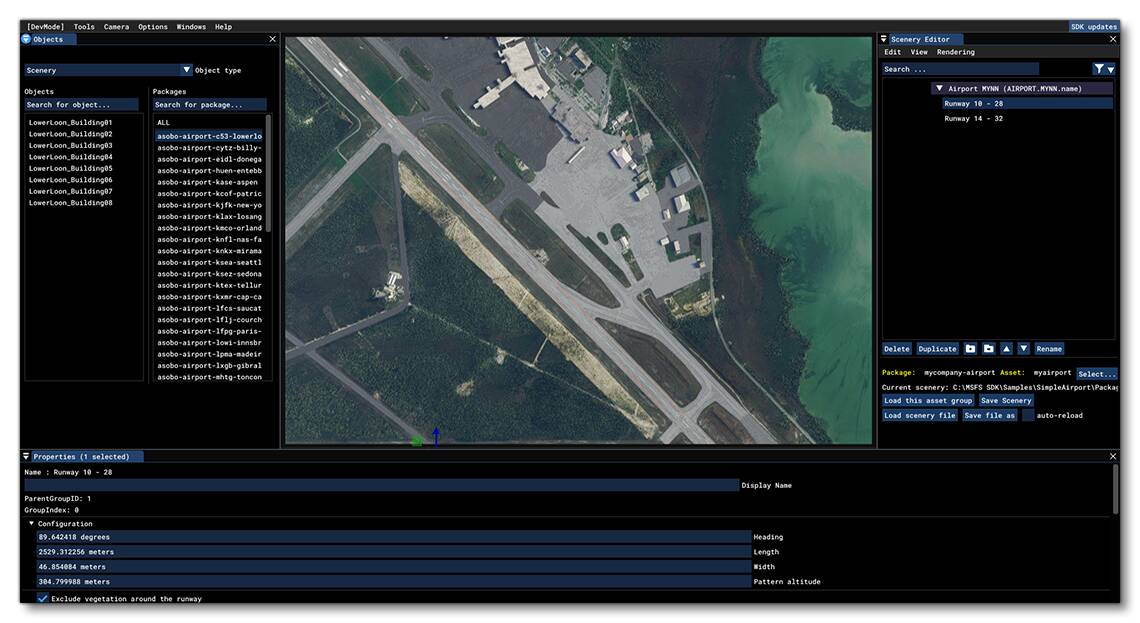Image resolution: width=1140 pixels, height=623 pixels.
Task: Enable auto-reload for the scenery file
Action: (1026, 414)
